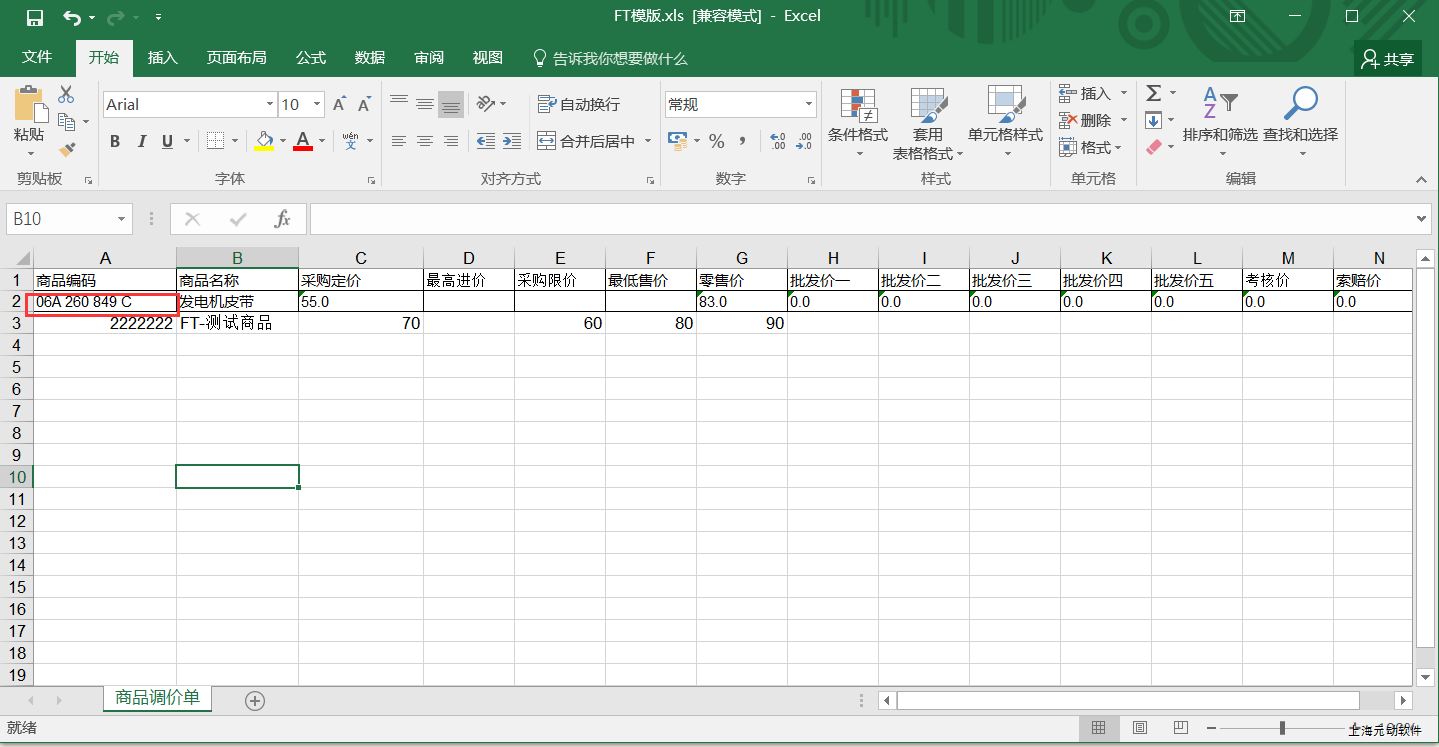
Task: Open the font size dropdown
Action: pyautogui.click(x=318, y=105)
